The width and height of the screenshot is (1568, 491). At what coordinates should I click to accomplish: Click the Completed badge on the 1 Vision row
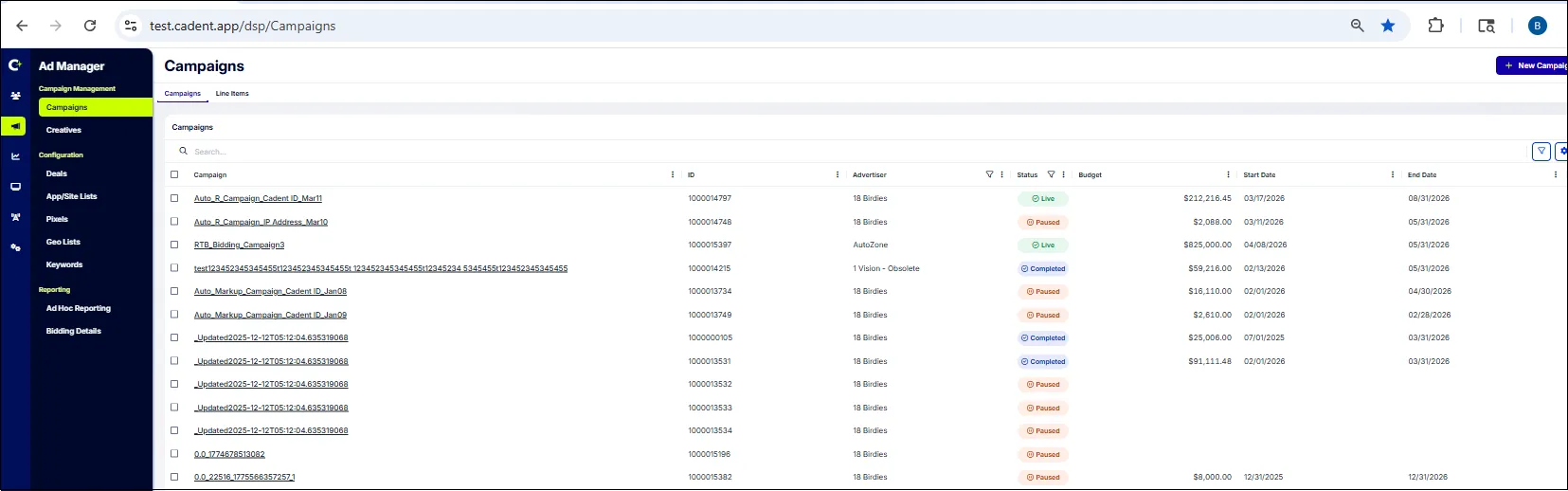[1042, 268]
